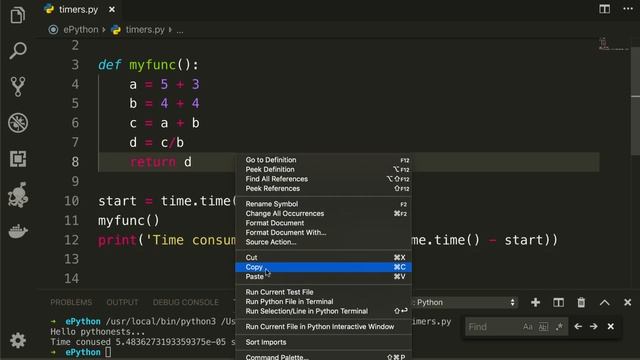Viewport: 640px width, 360px height.
Task: Switch to PROBLEMS panel tab
Action: click(x=71, y=302)
